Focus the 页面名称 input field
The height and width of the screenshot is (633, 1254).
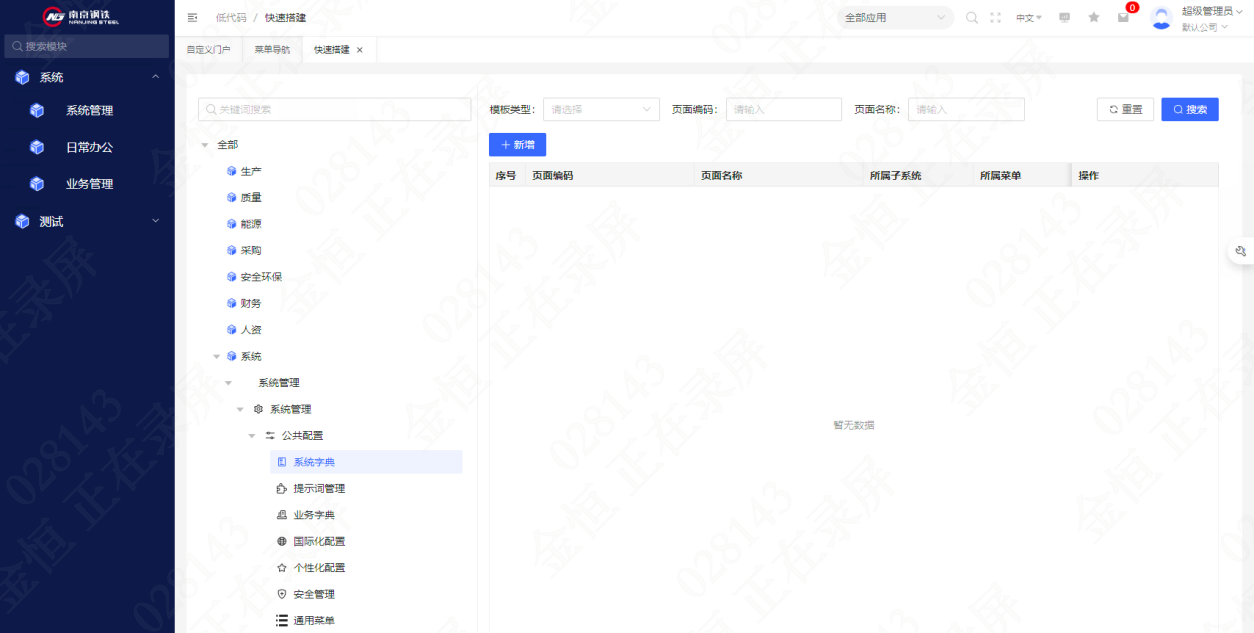coord(966,109)
